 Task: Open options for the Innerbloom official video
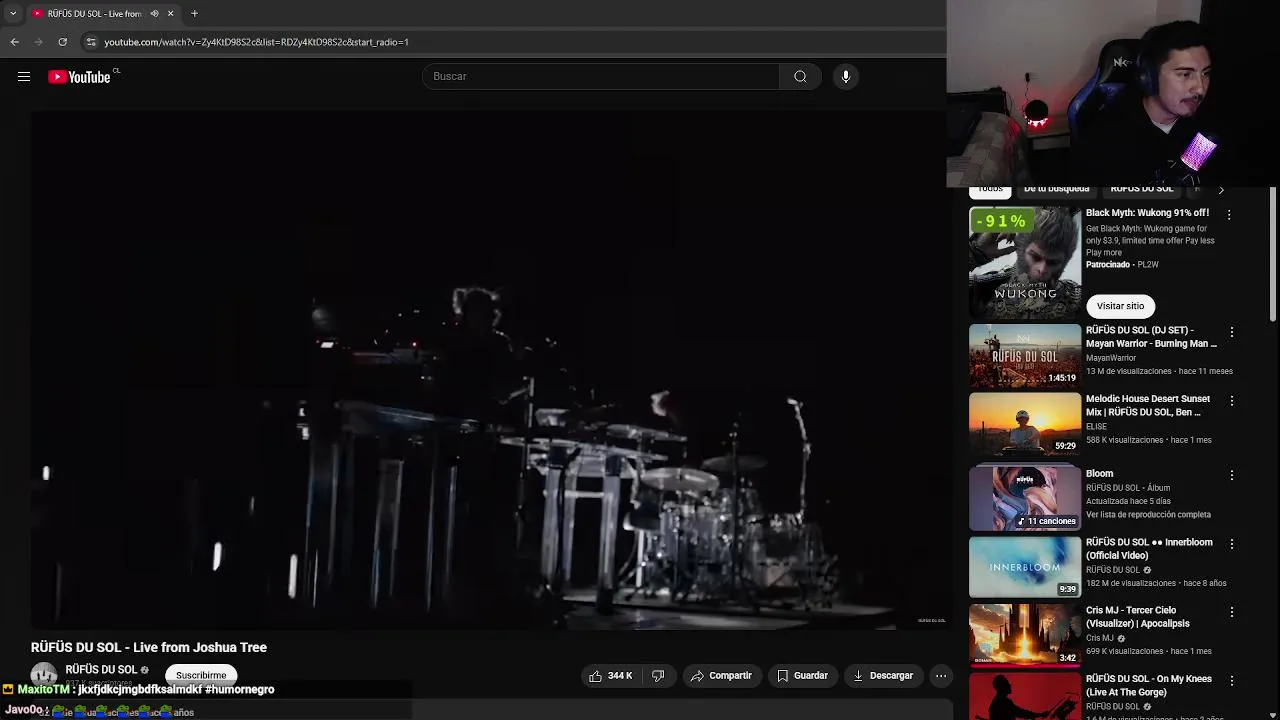pos(1232,544)
